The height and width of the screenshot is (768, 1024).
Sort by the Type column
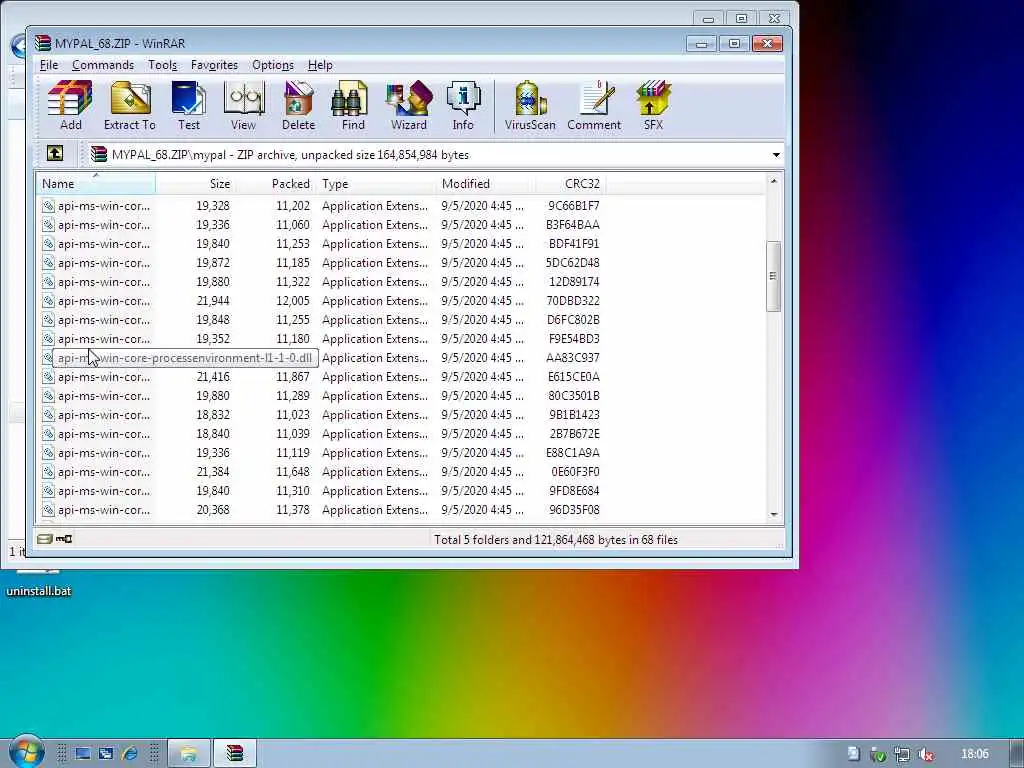pos(376,184)
